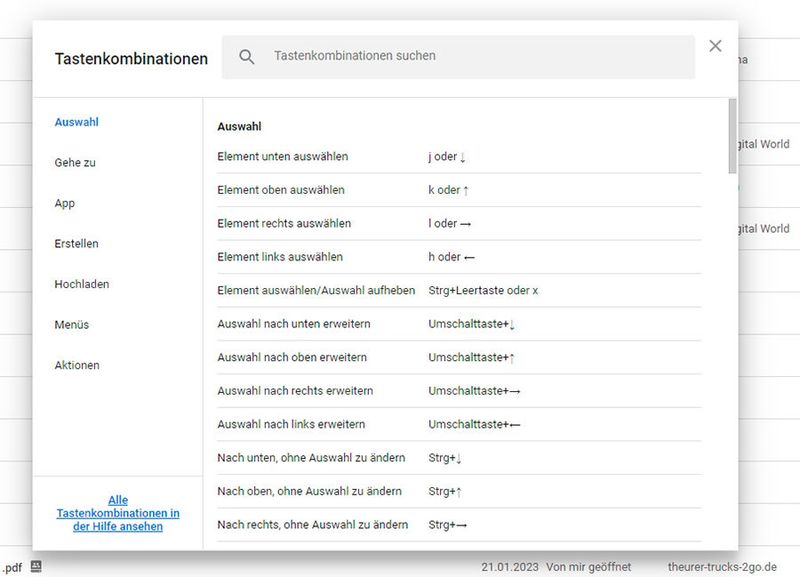Screen dimensions: 800x577
Task: Click the 'Strg+Leertaste oder x' shortcut
Action: pyautogui.click(x=483, y=290)
